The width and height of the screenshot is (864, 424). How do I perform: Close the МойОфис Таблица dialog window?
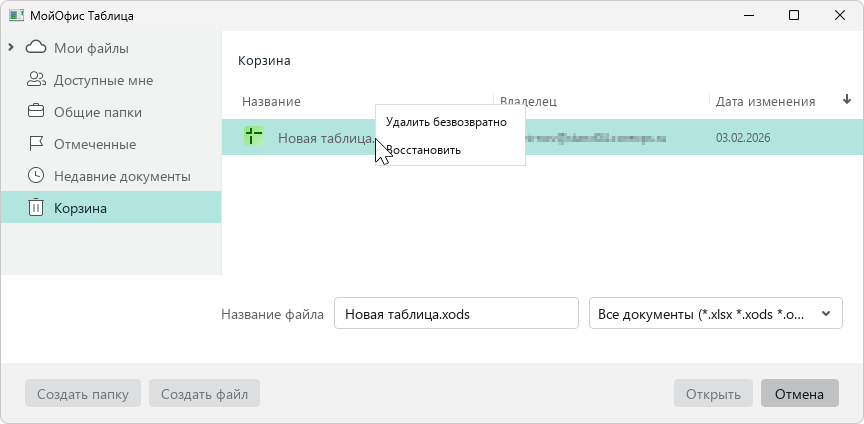840,15
